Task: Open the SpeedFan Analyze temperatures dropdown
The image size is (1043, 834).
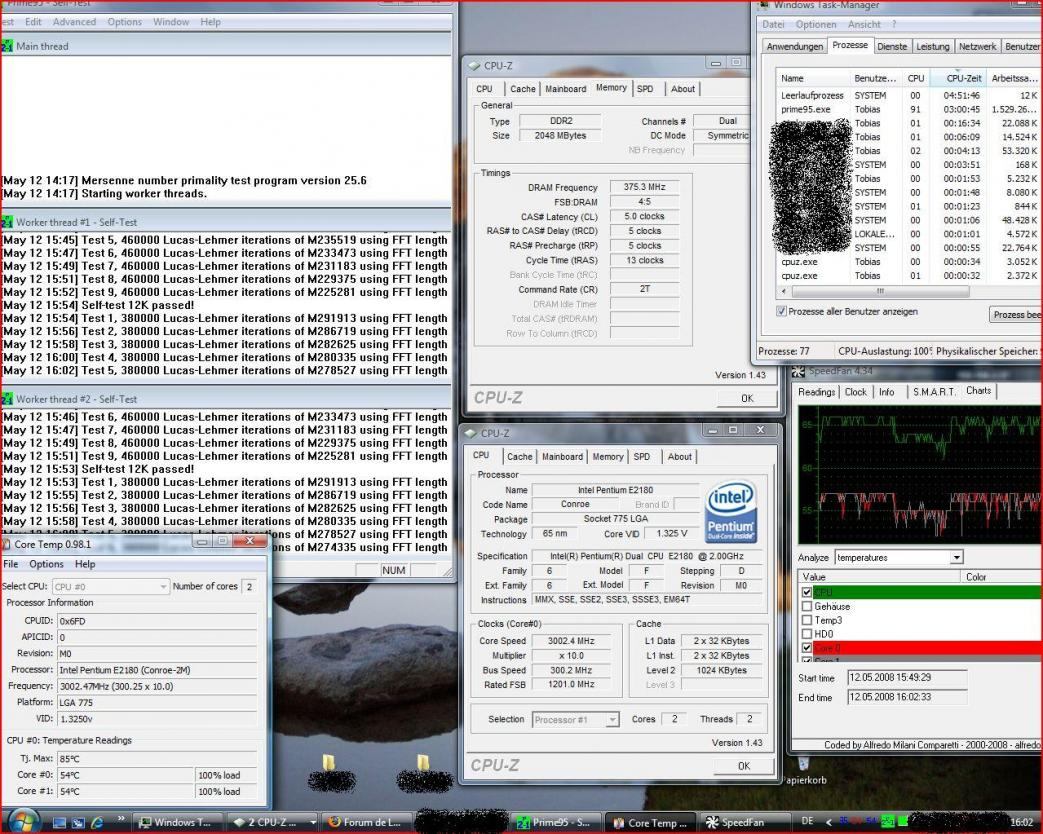Action: [x=956, y=557]
